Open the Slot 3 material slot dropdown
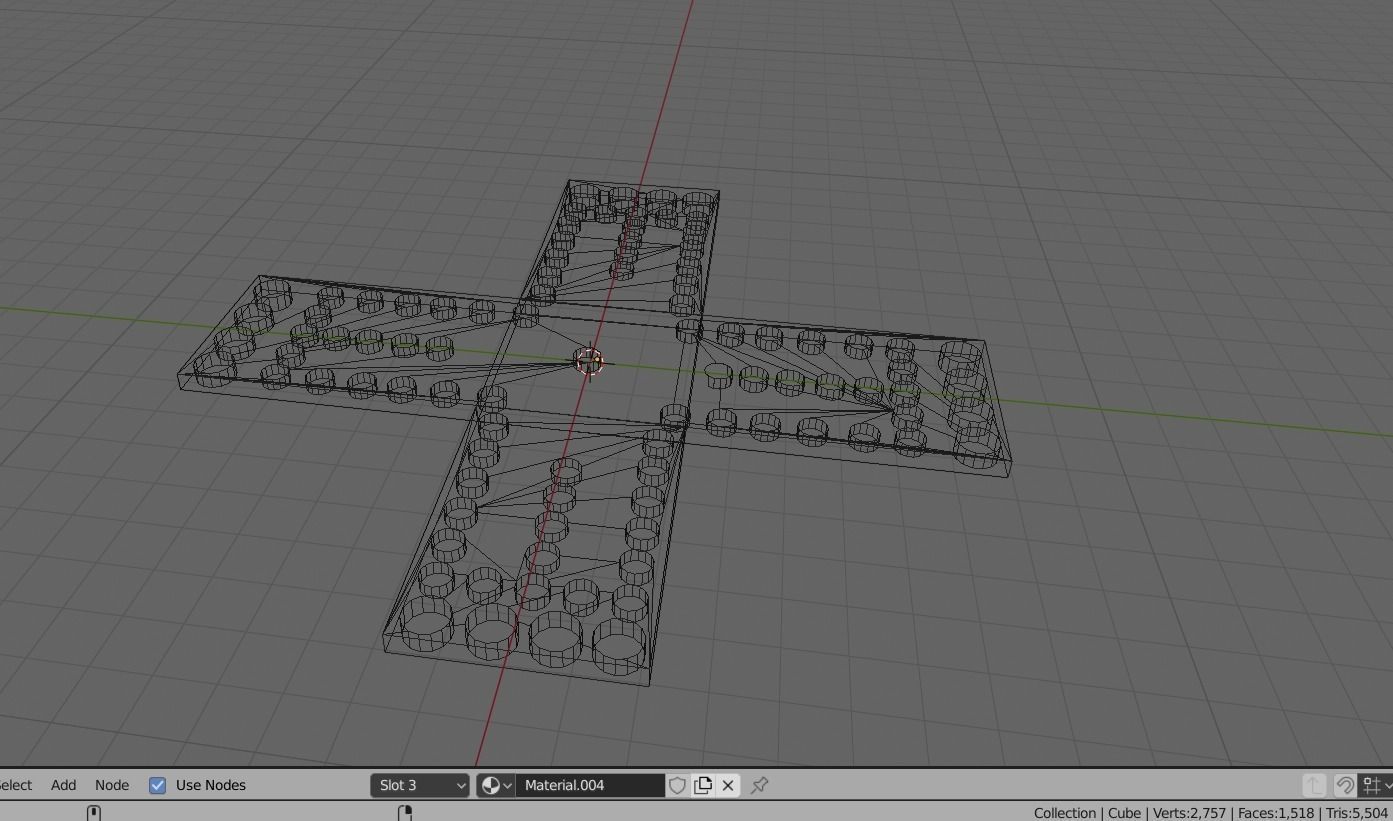This screenshot has width=1393, height=821. pyautogui.click(x=420, y=785)
